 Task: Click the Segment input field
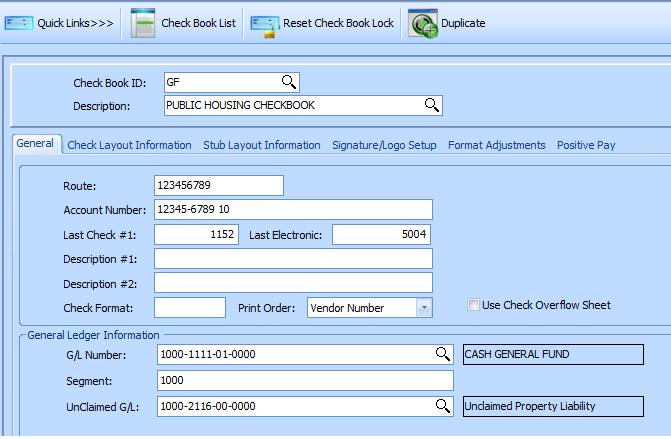coord(304,381)
